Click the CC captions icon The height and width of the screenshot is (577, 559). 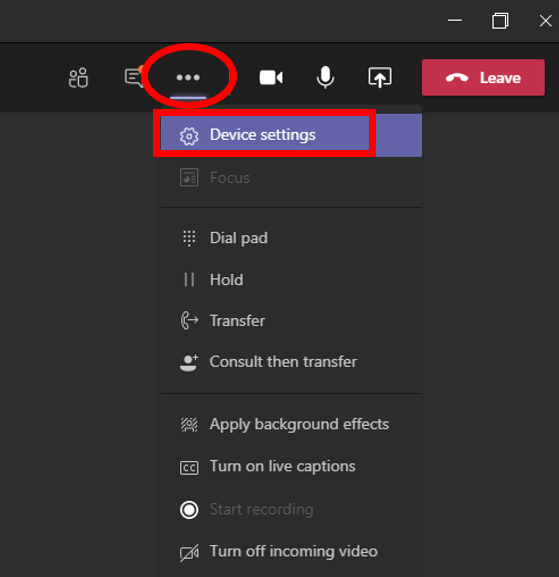[189, 468]
